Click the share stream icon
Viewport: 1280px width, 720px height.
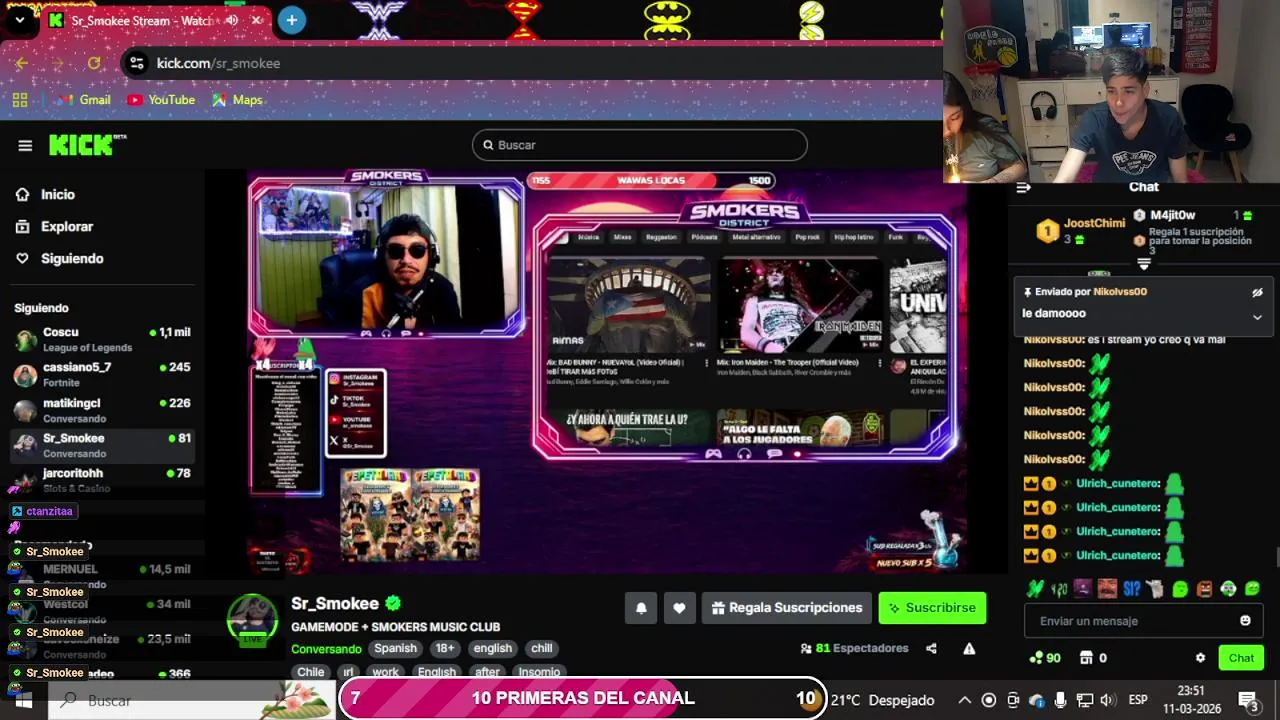[x=931, y=648]
